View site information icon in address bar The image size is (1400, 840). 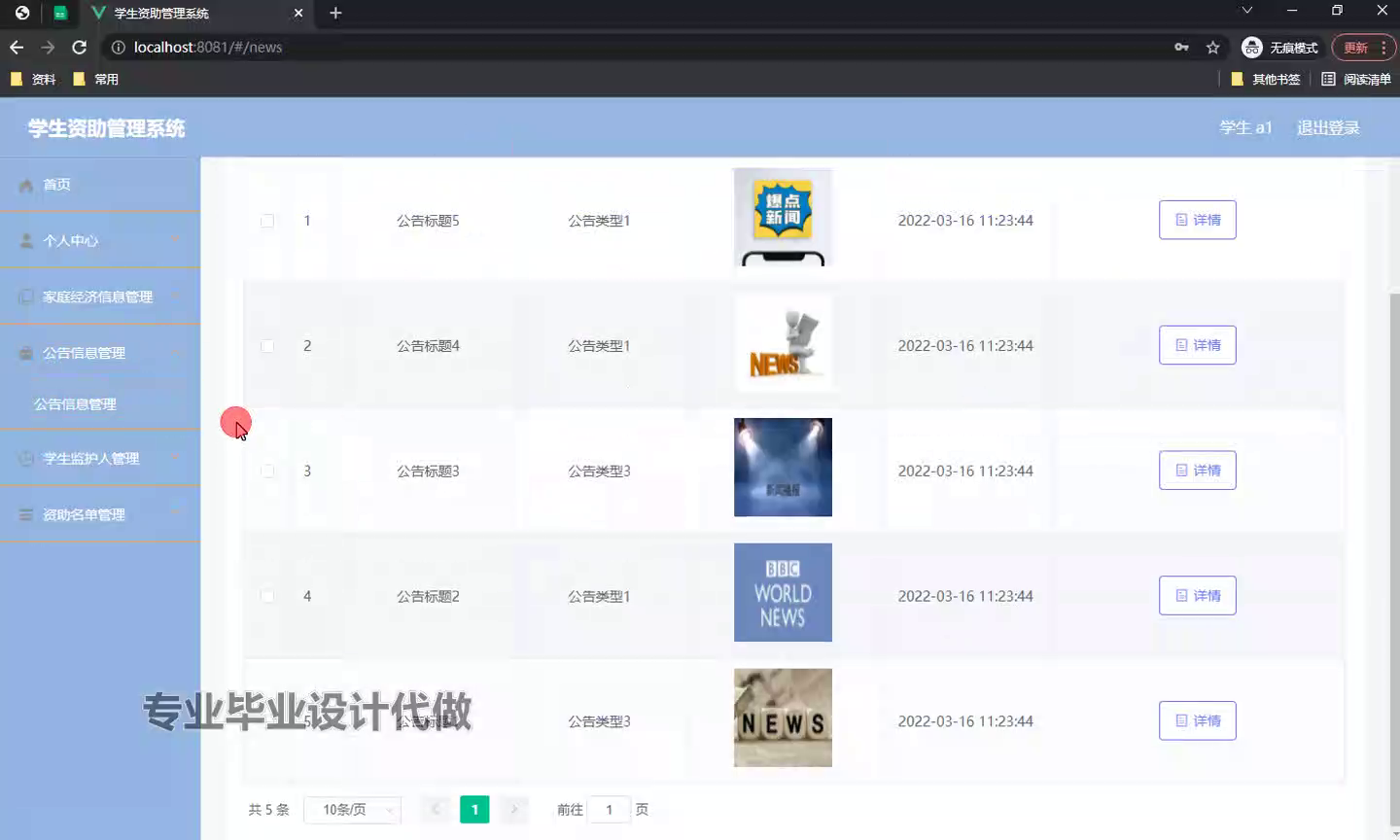tap(118, 47)
